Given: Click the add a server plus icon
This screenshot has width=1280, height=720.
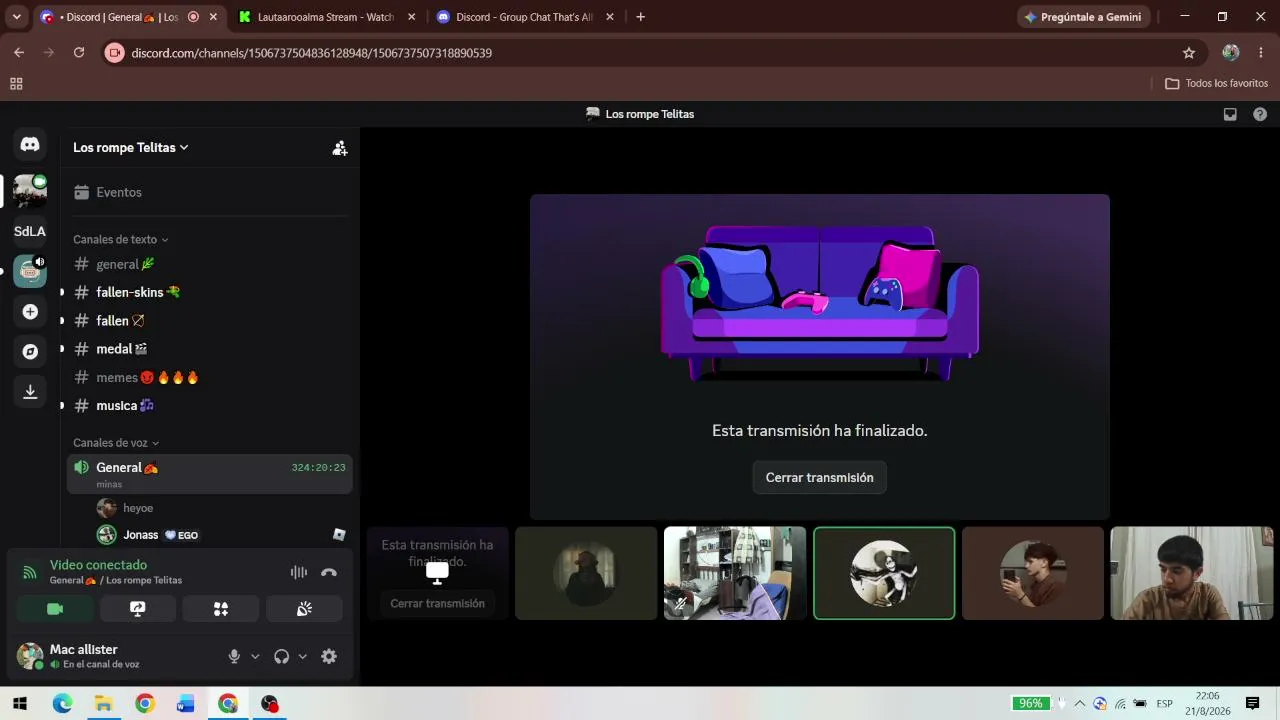Looking at the screenshot, I should [x=30, y=312].
